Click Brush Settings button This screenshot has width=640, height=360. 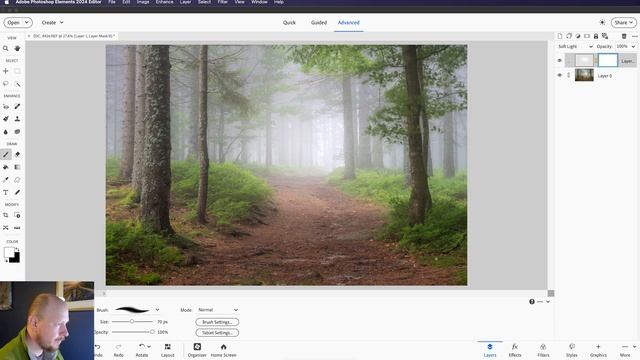pyautogui.click(x=217, y=322)
